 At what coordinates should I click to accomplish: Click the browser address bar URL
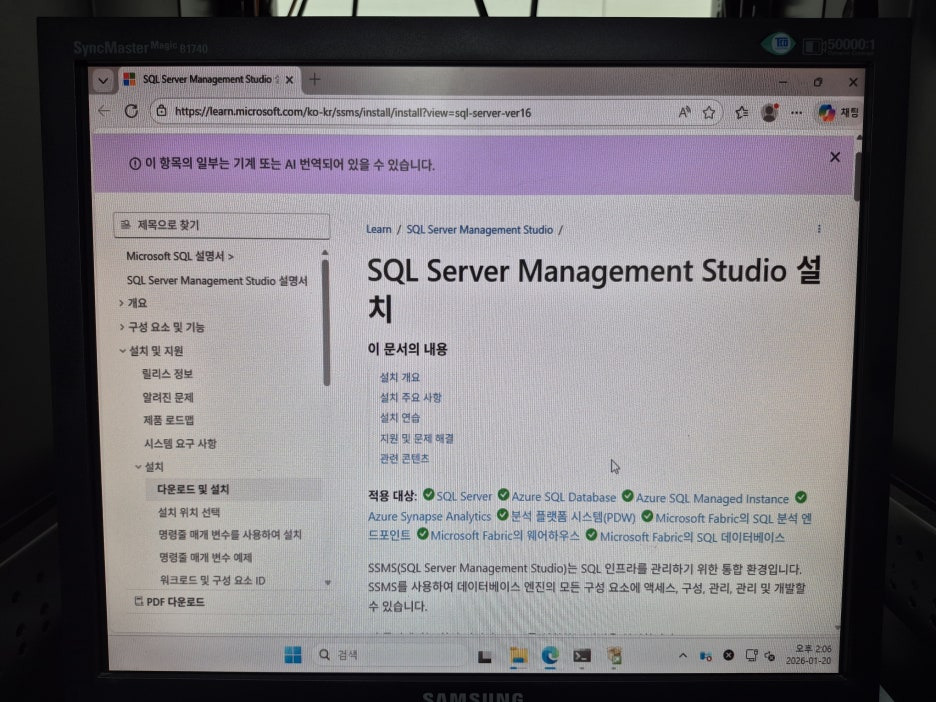352,112
